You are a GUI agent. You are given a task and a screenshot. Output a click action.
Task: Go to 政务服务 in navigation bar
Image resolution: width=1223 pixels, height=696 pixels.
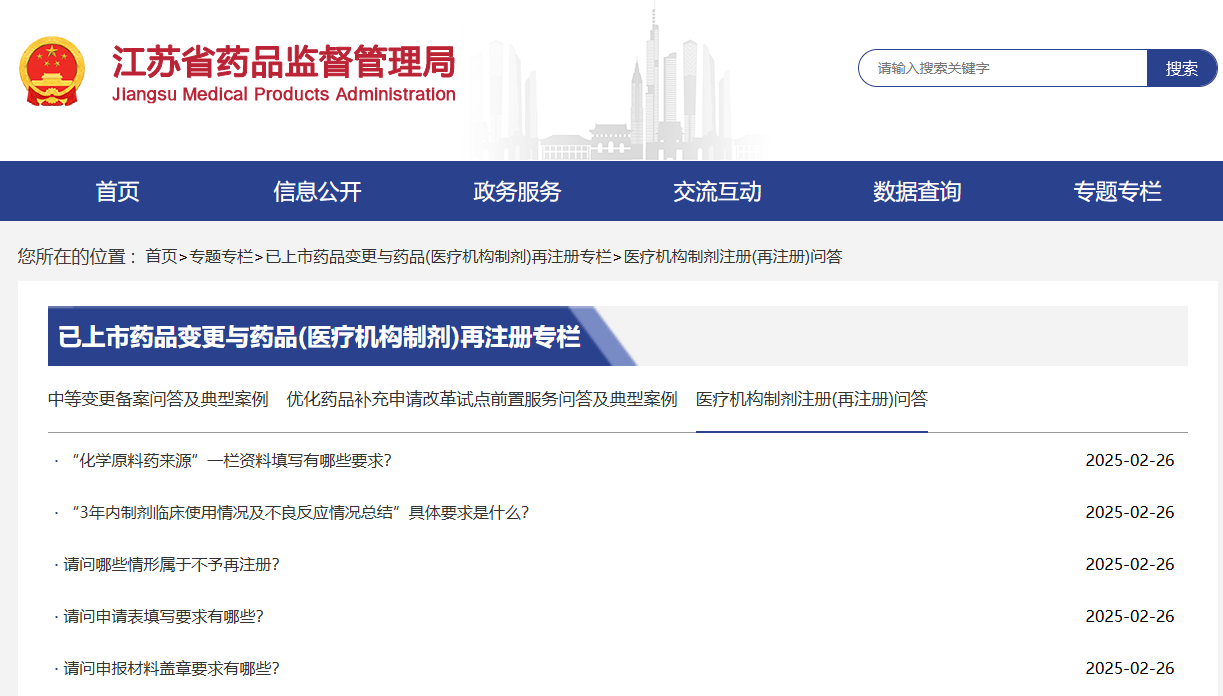click(x=517, y=191)
